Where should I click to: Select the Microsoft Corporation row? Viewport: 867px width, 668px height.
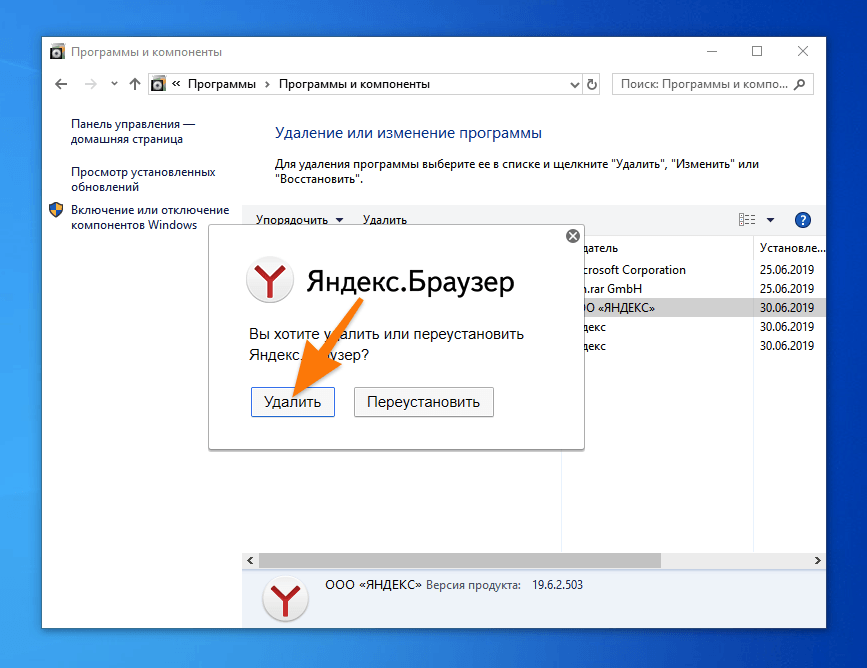704,269
